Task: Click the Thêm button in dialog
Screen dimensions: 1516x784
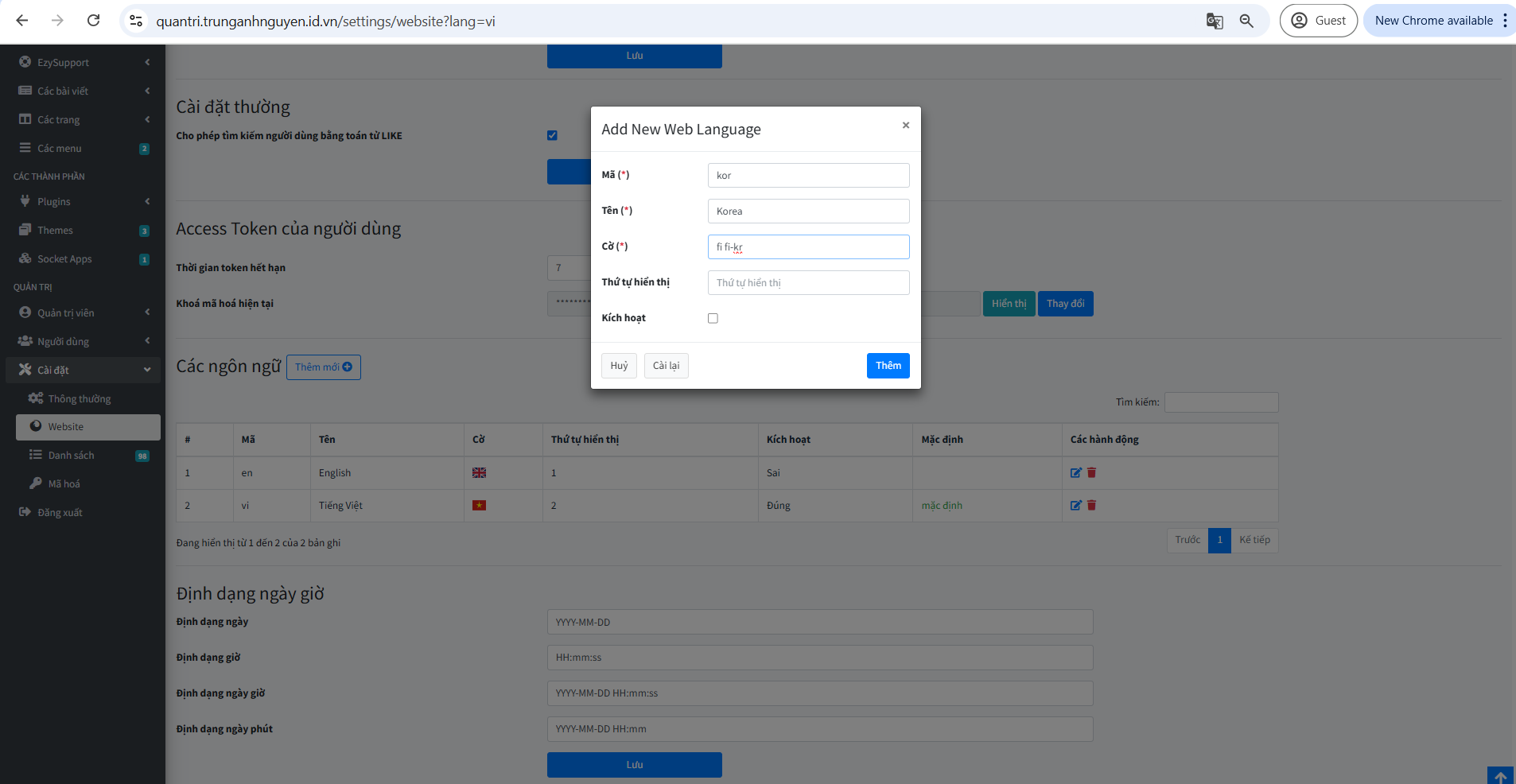Action: click(x=888, y=366)
